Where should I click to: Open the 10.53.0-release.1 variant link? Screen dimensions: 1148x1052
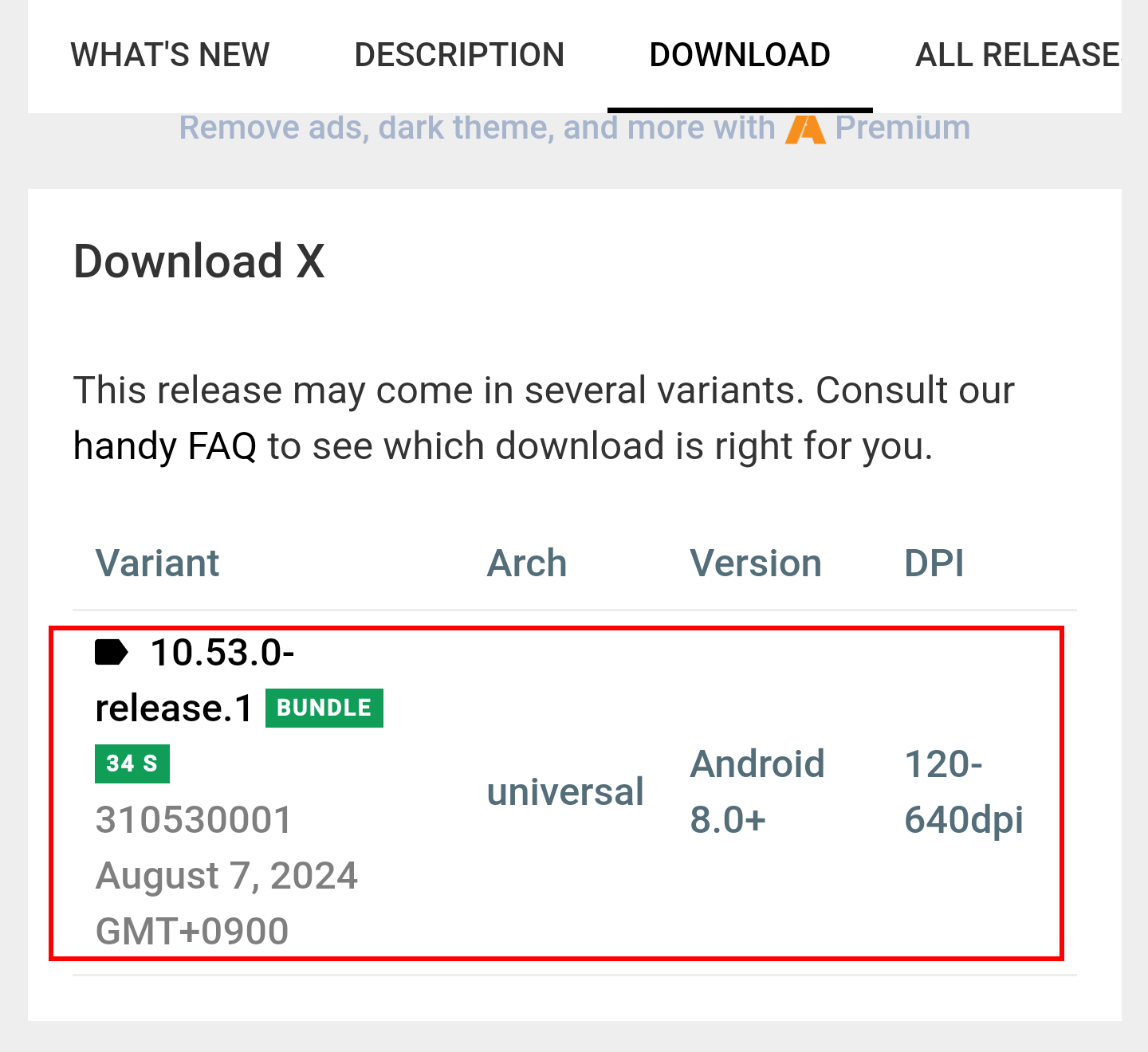click(195, 679)
